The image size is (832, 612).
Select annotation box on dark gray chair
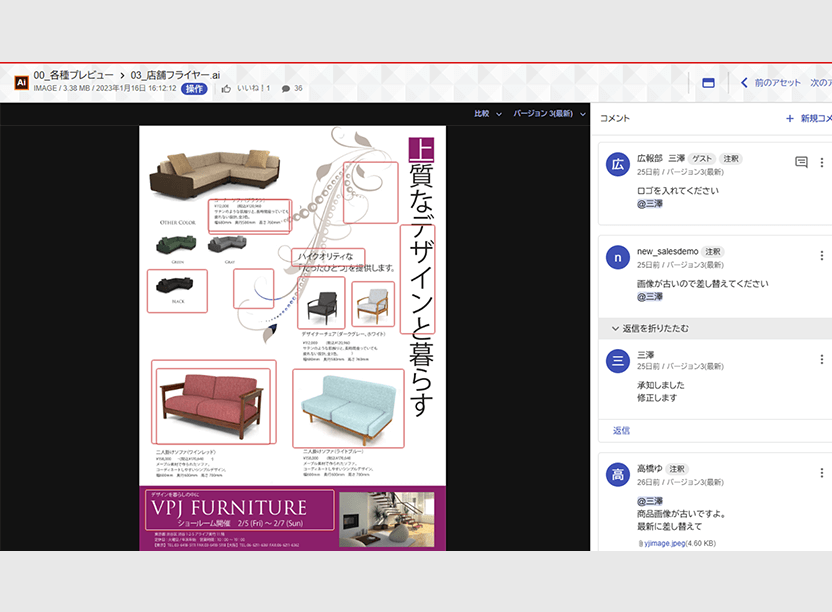click(321, 303)
